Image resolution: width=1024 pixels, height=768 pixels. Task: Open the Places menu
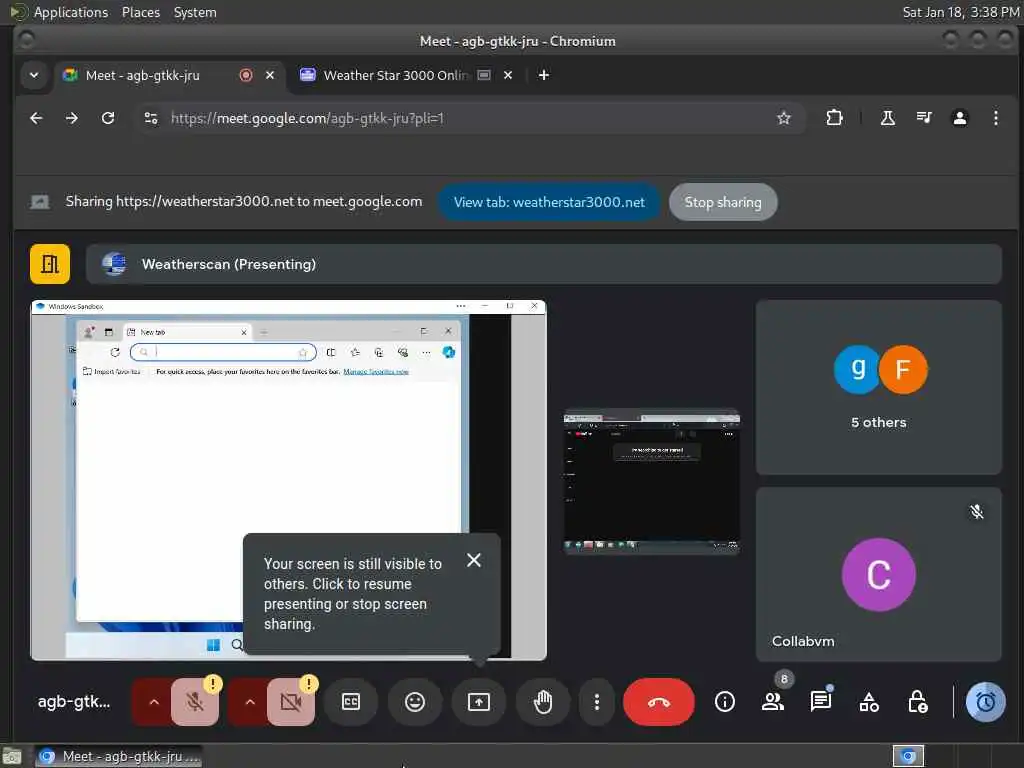(140, 12)
